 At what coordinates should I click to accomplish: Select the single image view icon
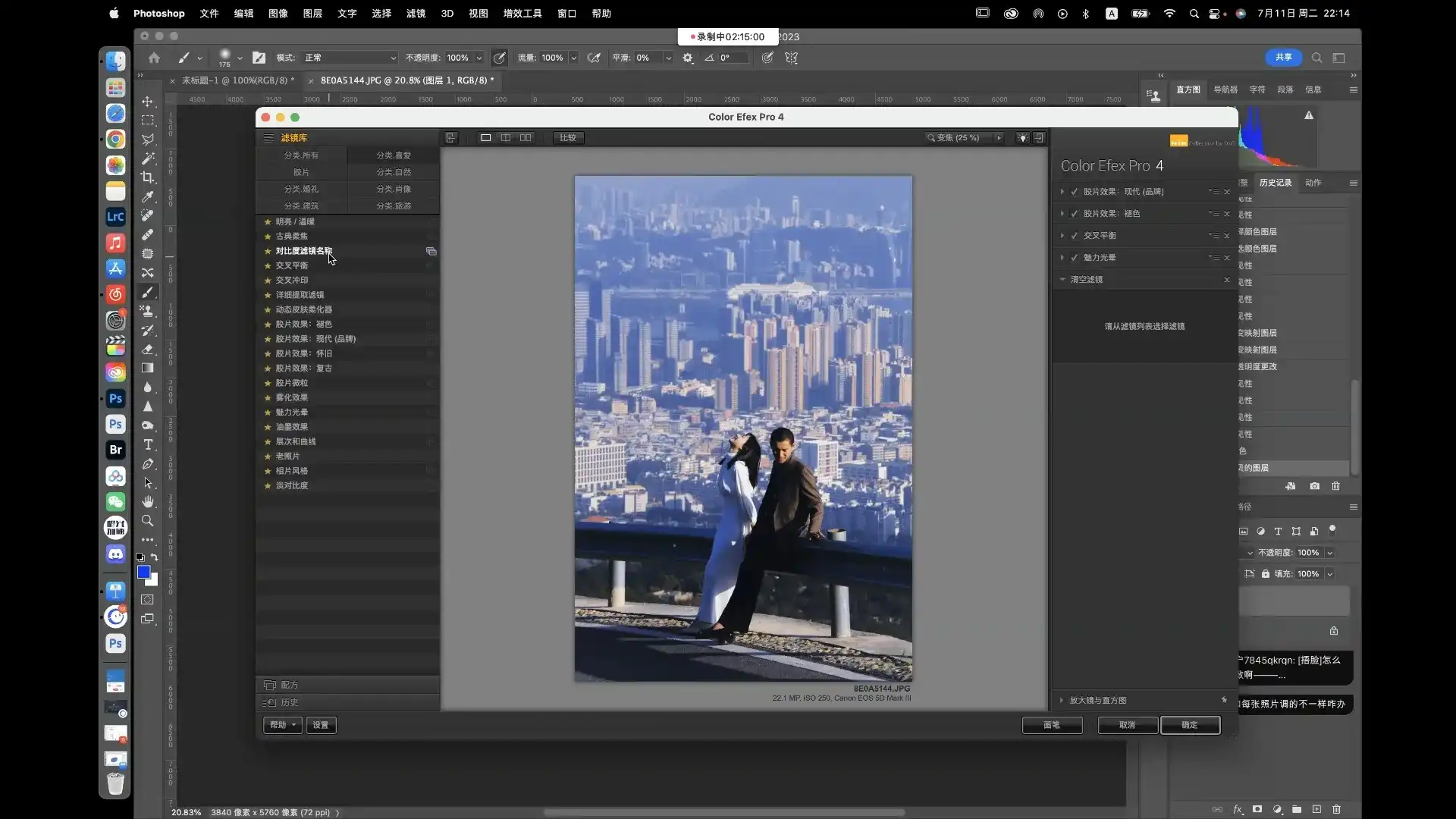[x=485, y=137]
